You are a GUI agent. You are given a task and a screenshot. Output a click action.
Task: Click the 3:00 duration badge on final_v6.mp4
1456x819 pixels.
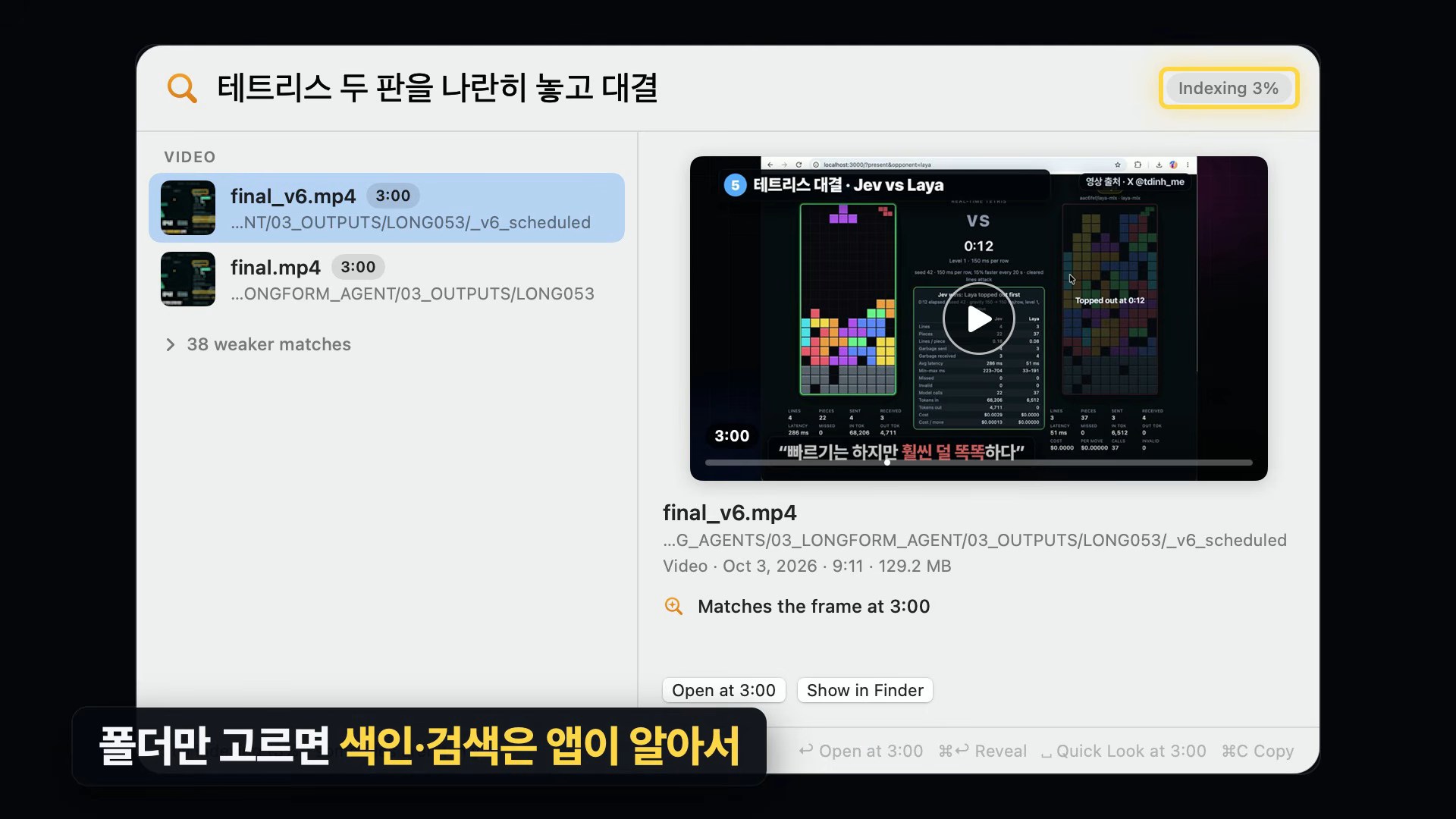tap(393, 196)
